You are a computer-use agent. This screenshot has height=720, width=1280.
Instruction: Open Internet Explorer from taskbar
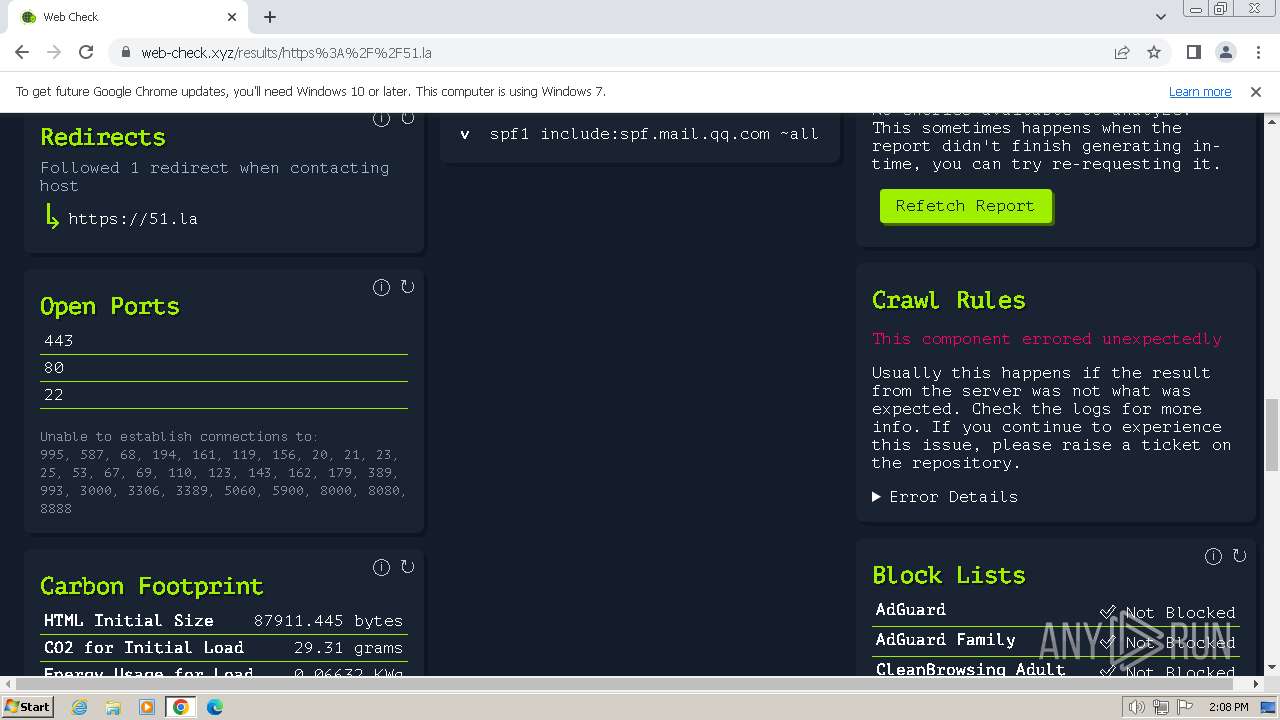click(x=79, y=707)
